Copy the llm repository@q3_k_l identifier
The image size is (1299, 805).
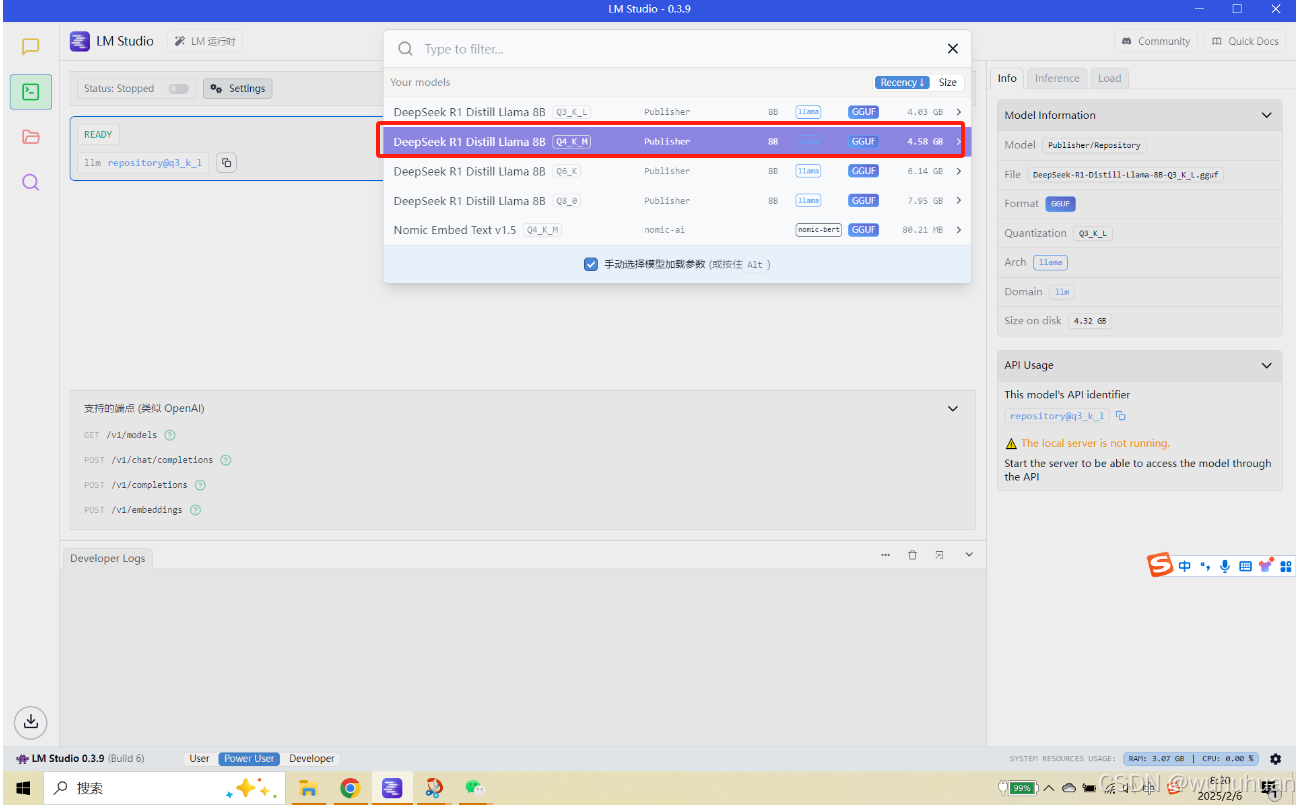click(226, 162)
